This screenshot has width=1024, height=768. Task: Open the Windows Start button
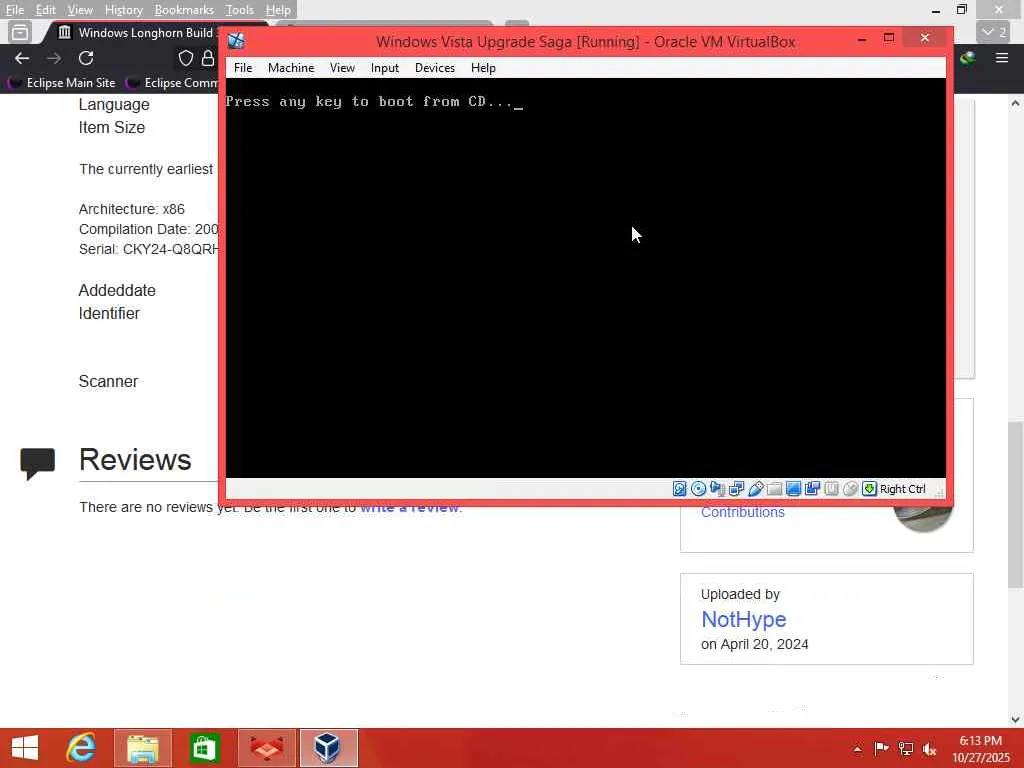click(x=25, y=748)
